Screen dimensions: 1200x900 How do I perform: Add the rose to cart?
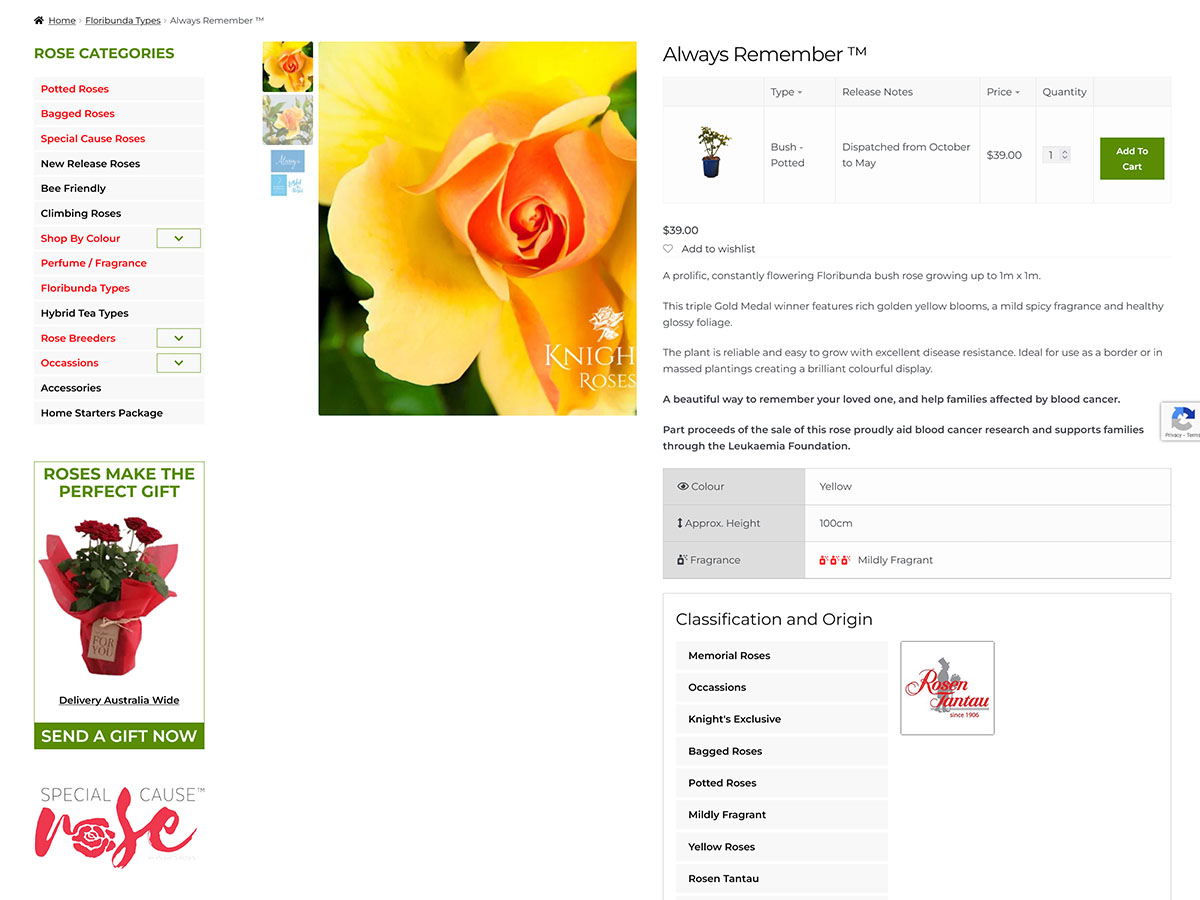pyautogui.click(x=1132, y=159)
